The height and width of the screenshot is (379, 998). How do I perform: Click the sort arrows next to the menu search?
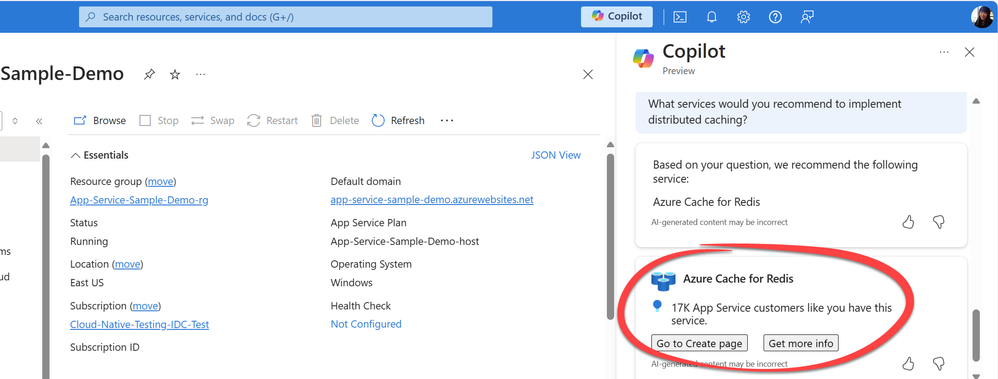[x=15, y=120]
